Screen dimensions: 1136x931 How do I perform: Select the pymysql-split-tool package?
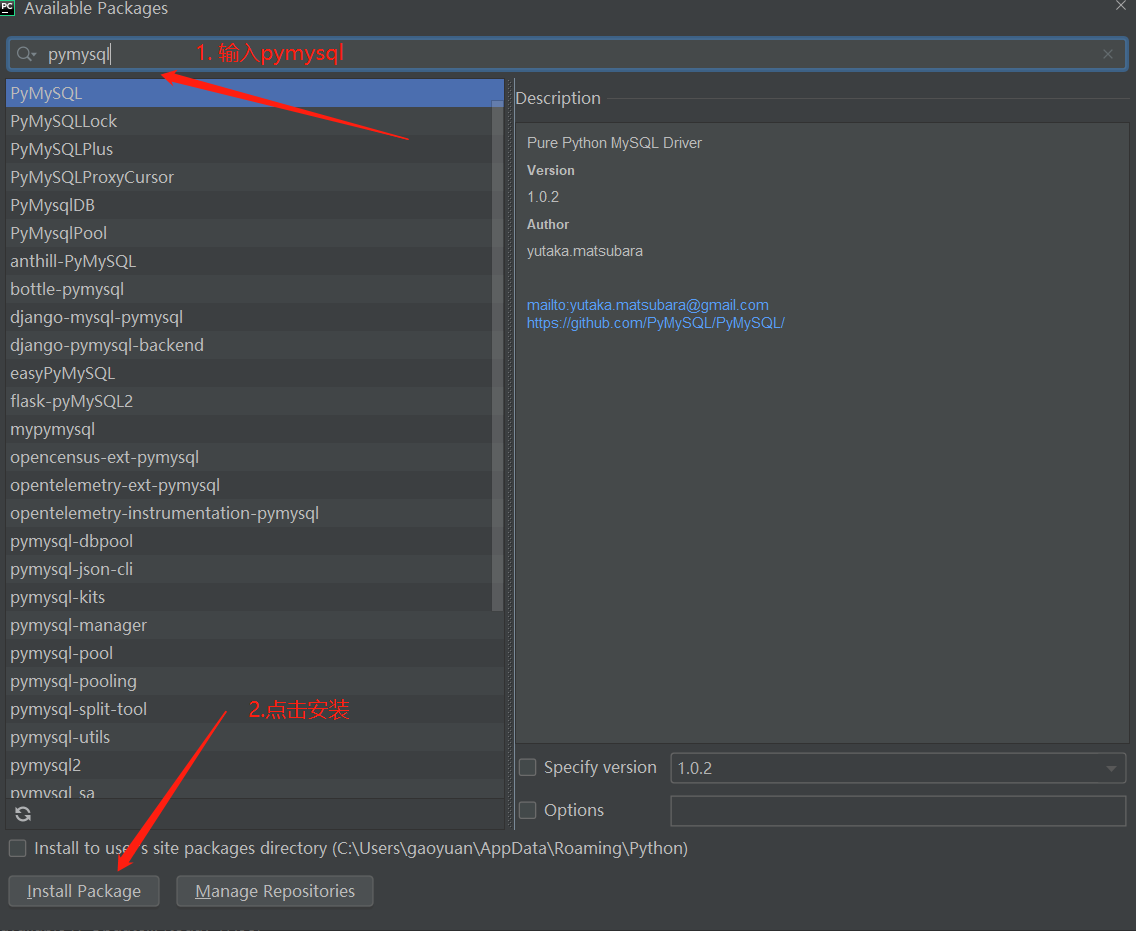[254, 709]
